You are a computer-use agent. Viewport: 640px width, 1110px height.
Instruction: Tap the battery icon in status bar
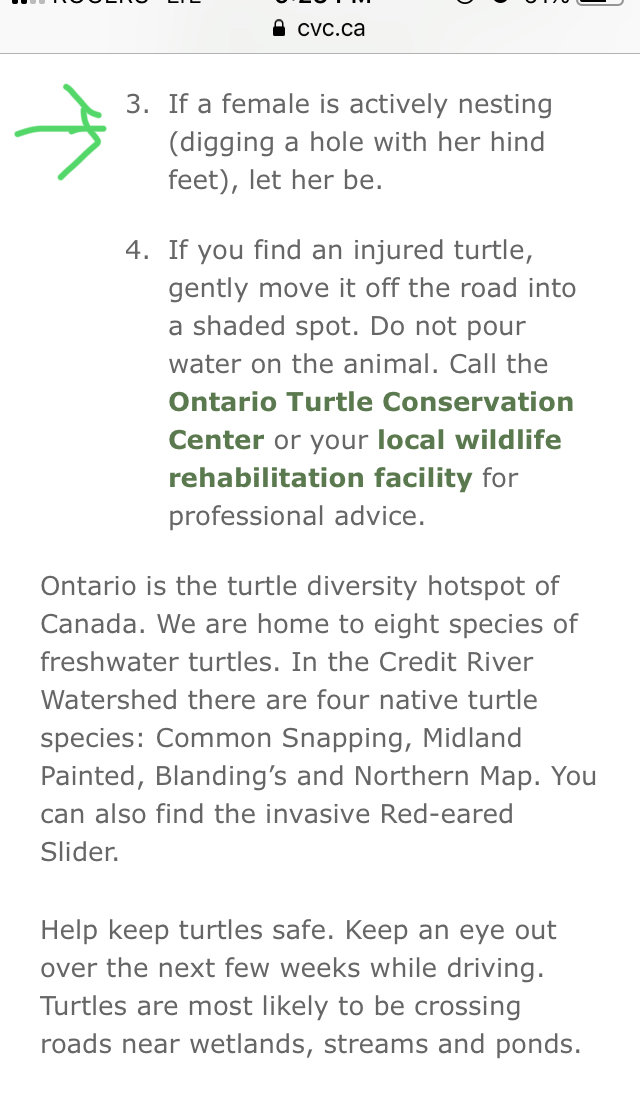pyautogui.click(x=600, y=3)
